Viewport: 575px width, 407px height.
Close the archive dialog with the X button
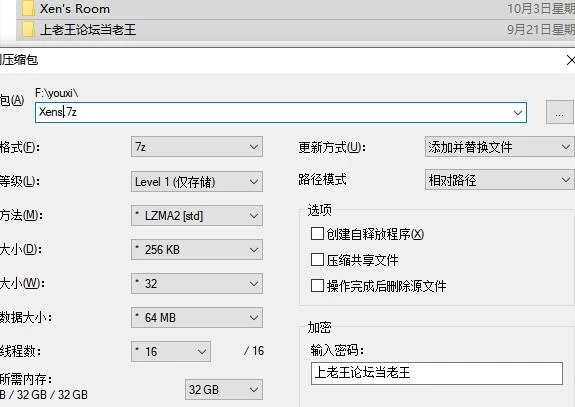click(571, 60)
